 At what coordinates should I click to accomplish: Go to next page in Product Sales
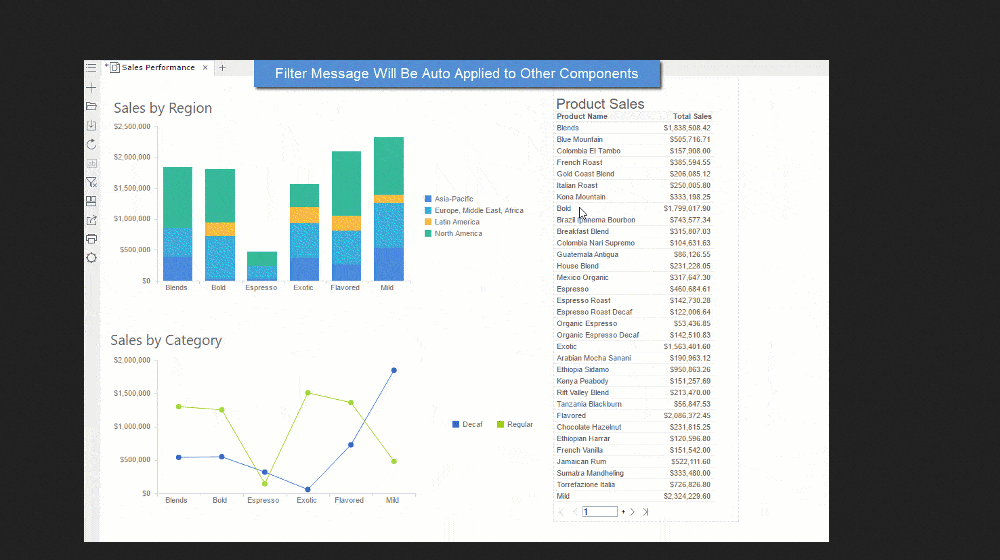click(x=632, y=512)
